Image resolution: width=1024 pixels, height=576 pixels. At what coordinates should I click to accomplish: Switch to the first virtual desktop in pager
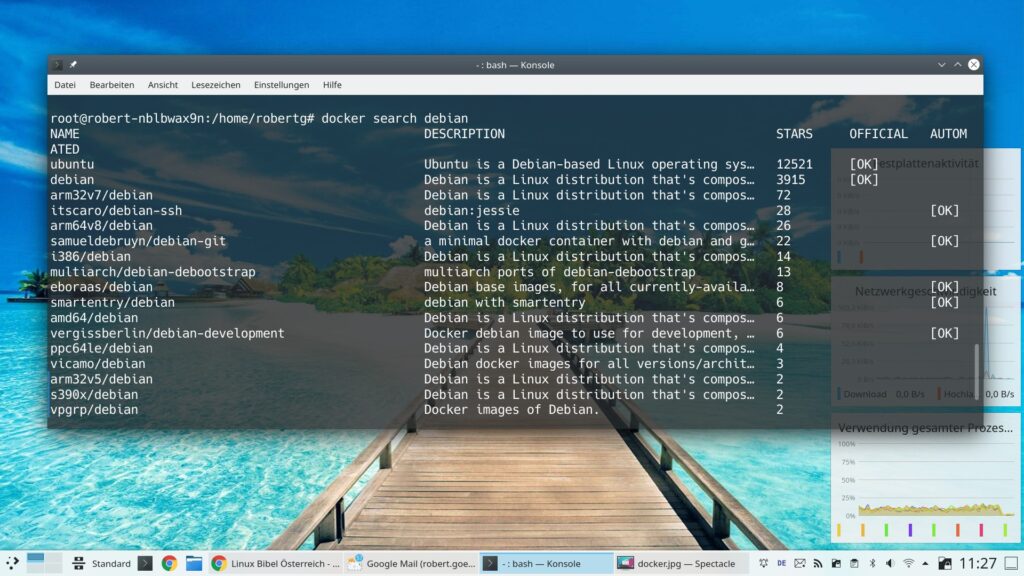(x=35, y=563)
